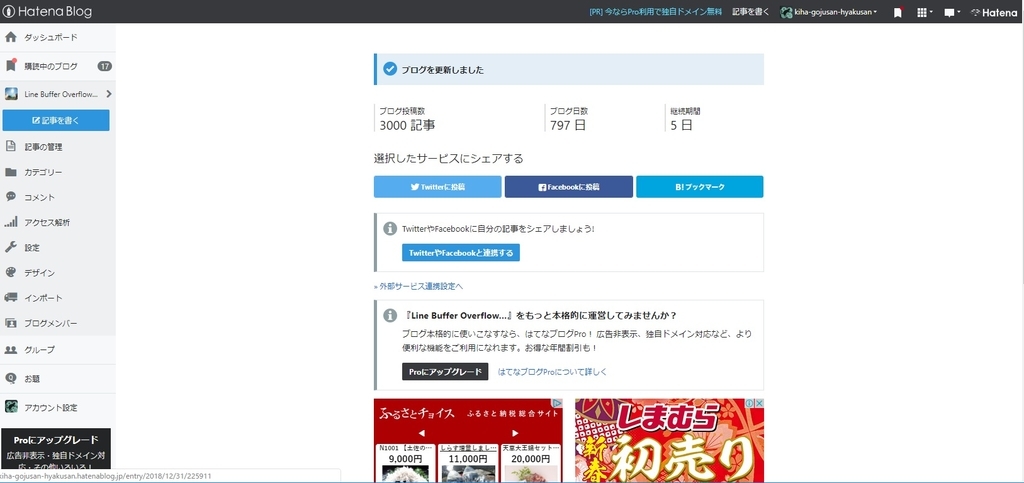Click the B! ブックマーク share button
The width and height of the screenshot is (1024, 483).
pyautogui.click(x=699, y=187)
